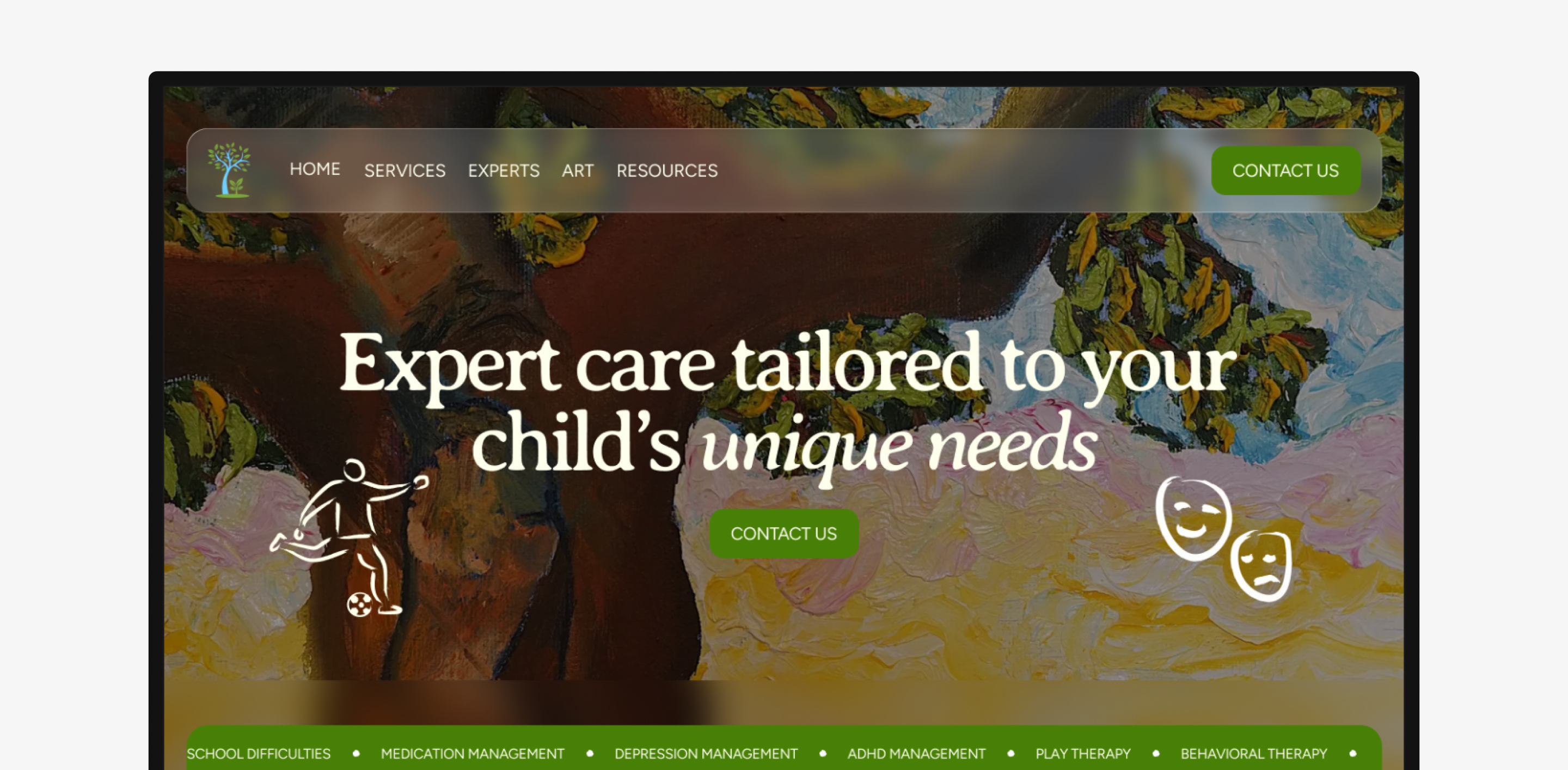Screen dimensions: 1568x770
Task: Choose DEPRESSION MANAGEMENT in the green bar
Action: tap(706, 754)
